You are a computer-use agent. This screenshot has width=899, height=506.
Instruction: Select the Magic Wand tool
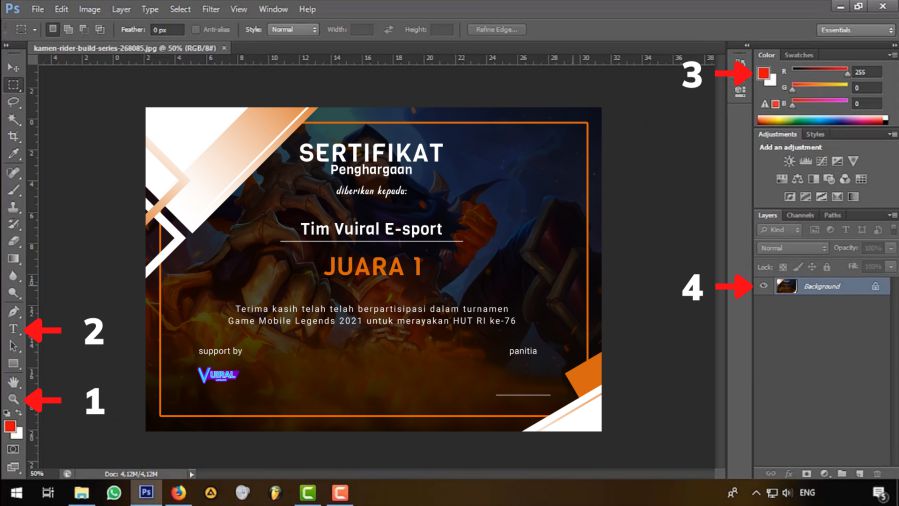pyautogui.click(x=13, y=119)
